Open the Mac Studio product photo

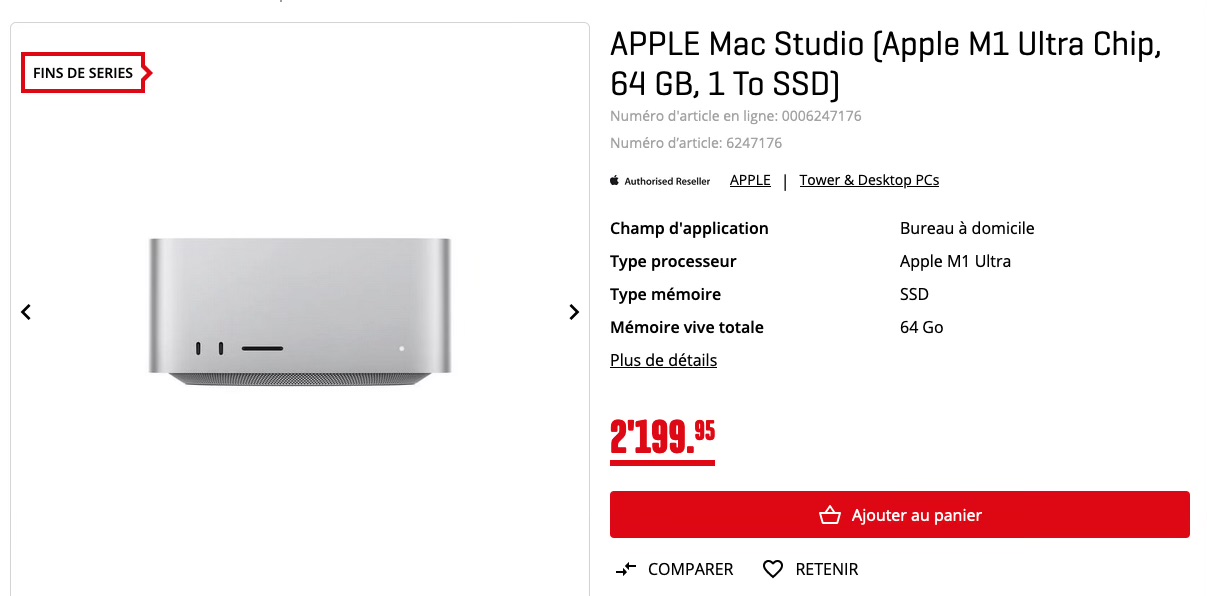(x=300, y=311)
